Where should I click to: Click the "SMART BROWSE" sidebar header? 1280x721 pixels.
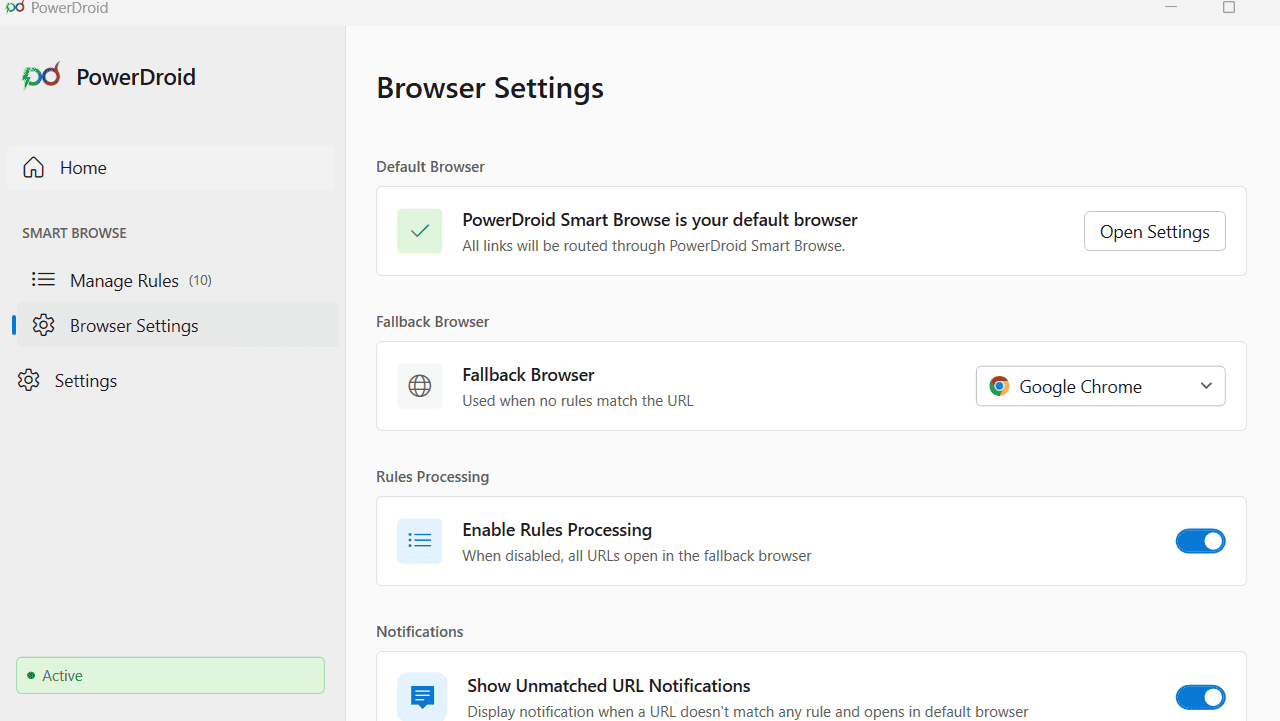75,233
